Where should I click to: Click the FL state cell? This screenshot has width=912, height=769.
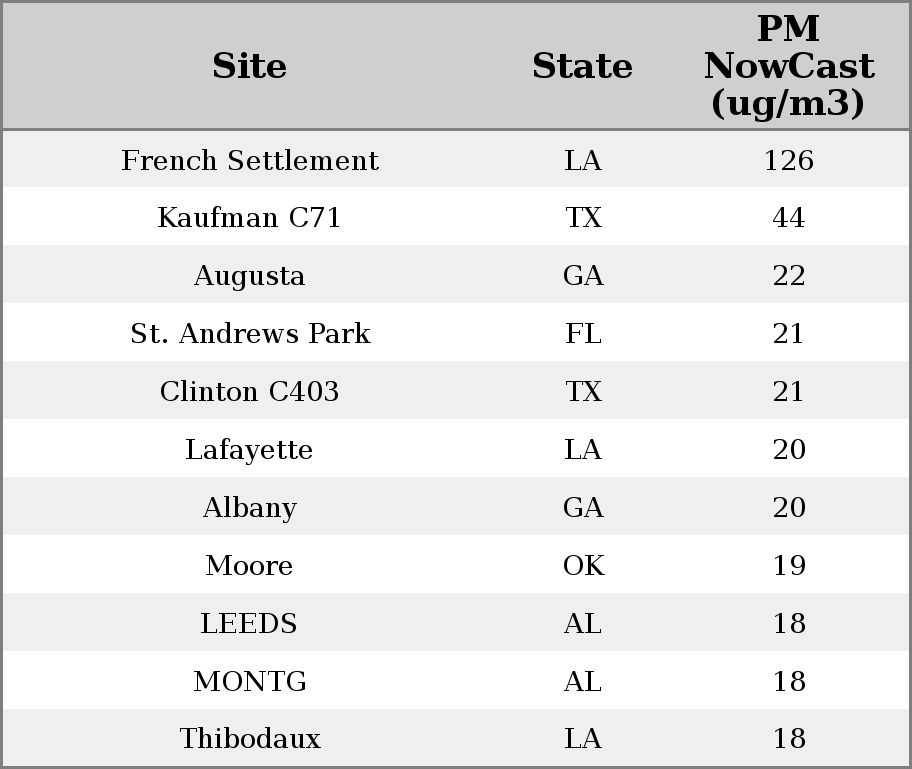[583, 334]
